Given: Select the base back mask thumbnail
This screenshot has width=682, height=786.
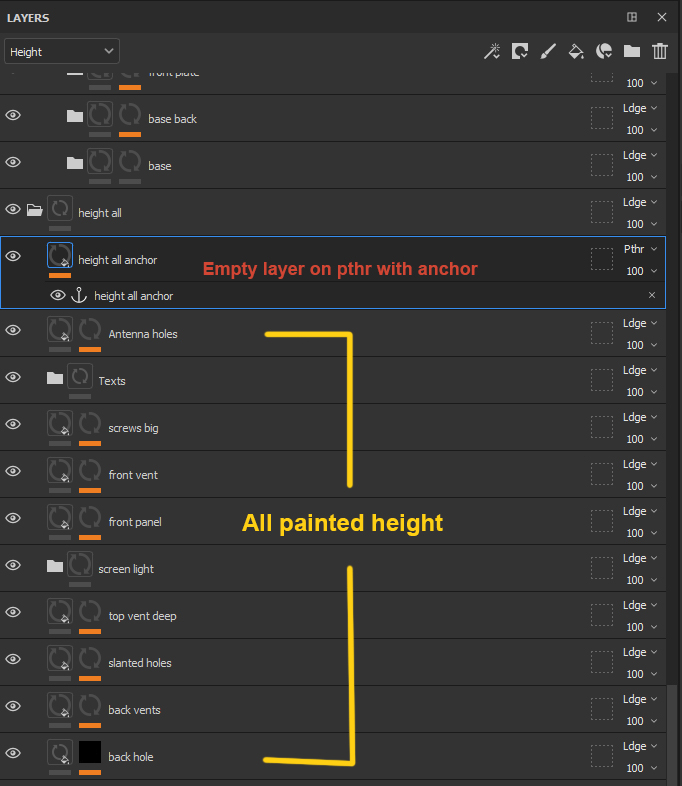Looking at the screenshot, I should (130, 114).
